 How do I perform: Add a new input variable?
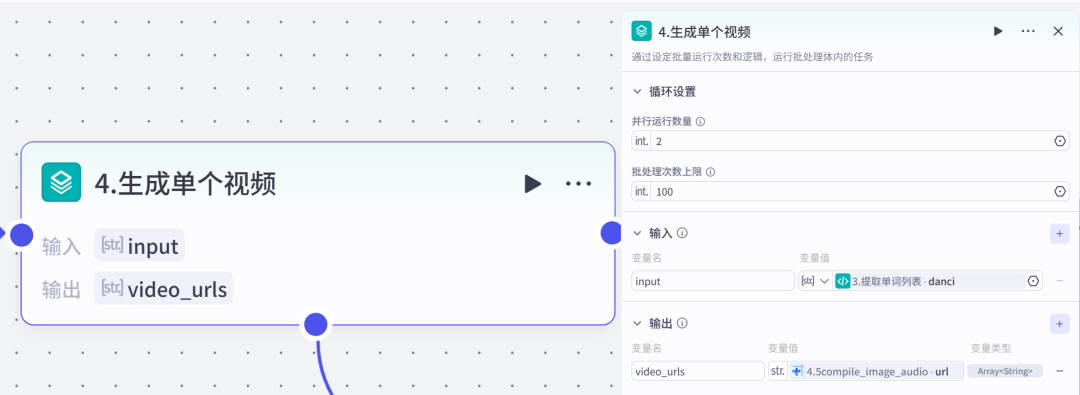click(1059, 233)
